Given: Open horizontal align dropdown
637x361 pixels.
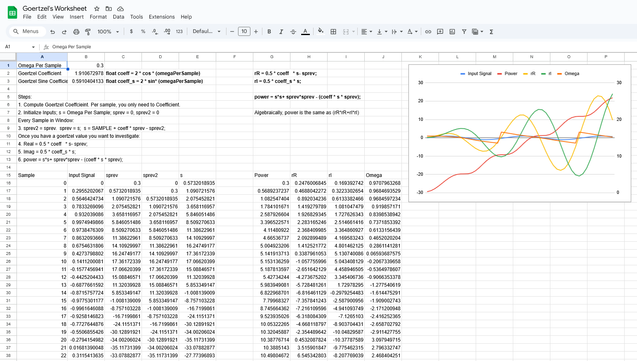Looking at the screenshot, I should (367, 32).
